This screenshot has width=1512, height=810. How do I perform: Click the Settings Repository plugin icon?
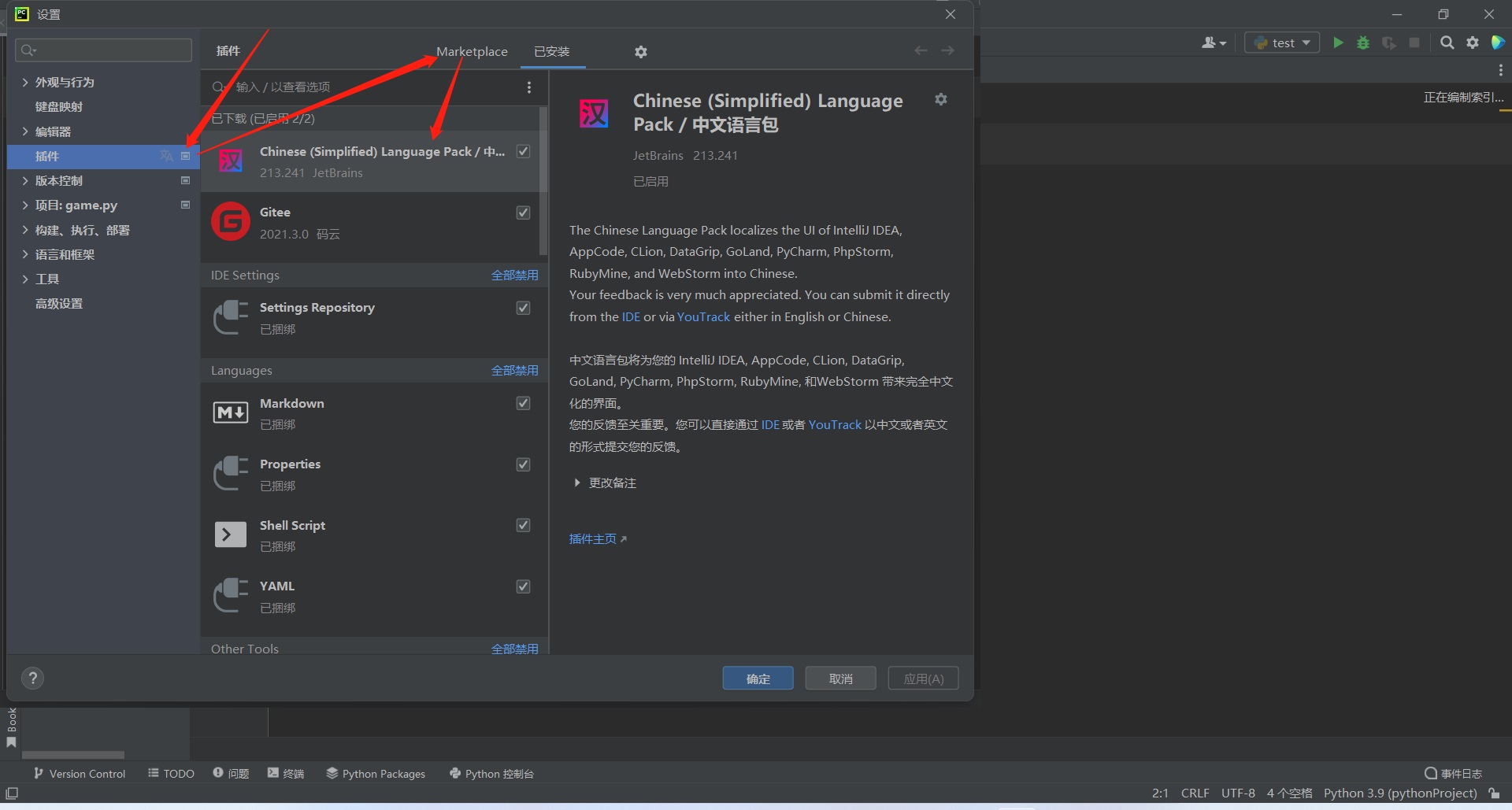231,317
